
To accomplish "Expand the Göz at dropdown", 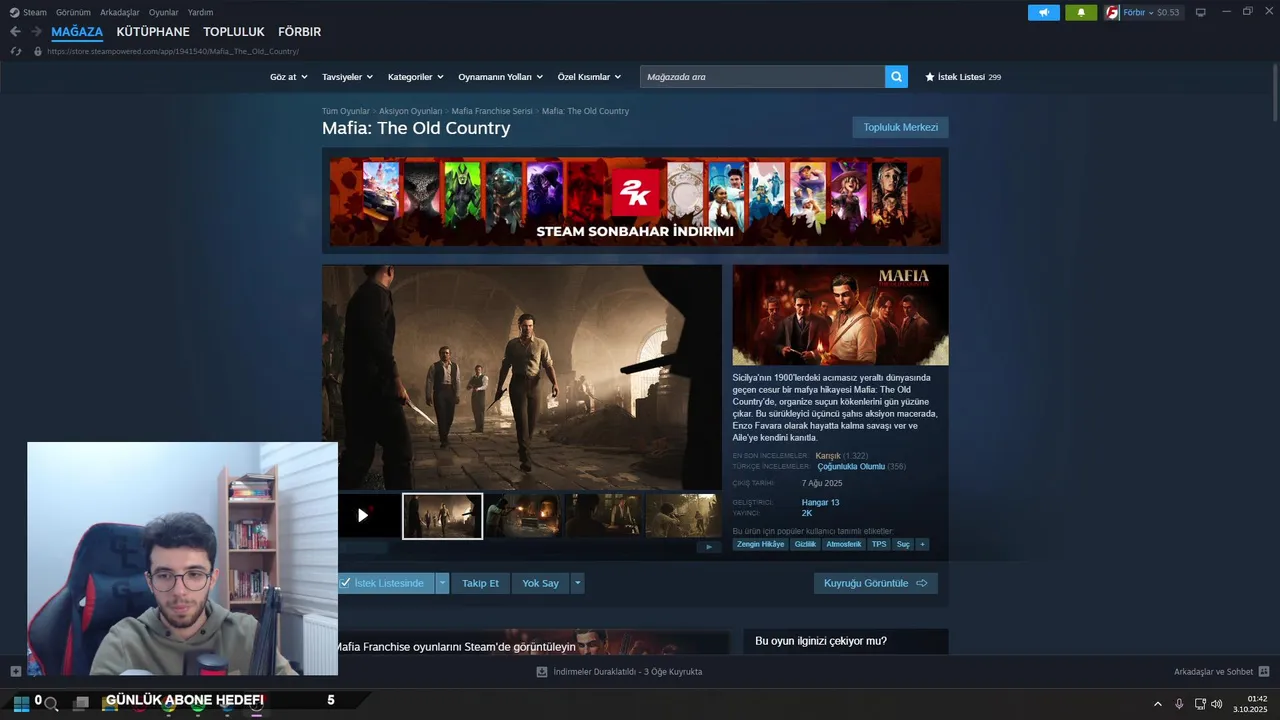I will 287,77.
